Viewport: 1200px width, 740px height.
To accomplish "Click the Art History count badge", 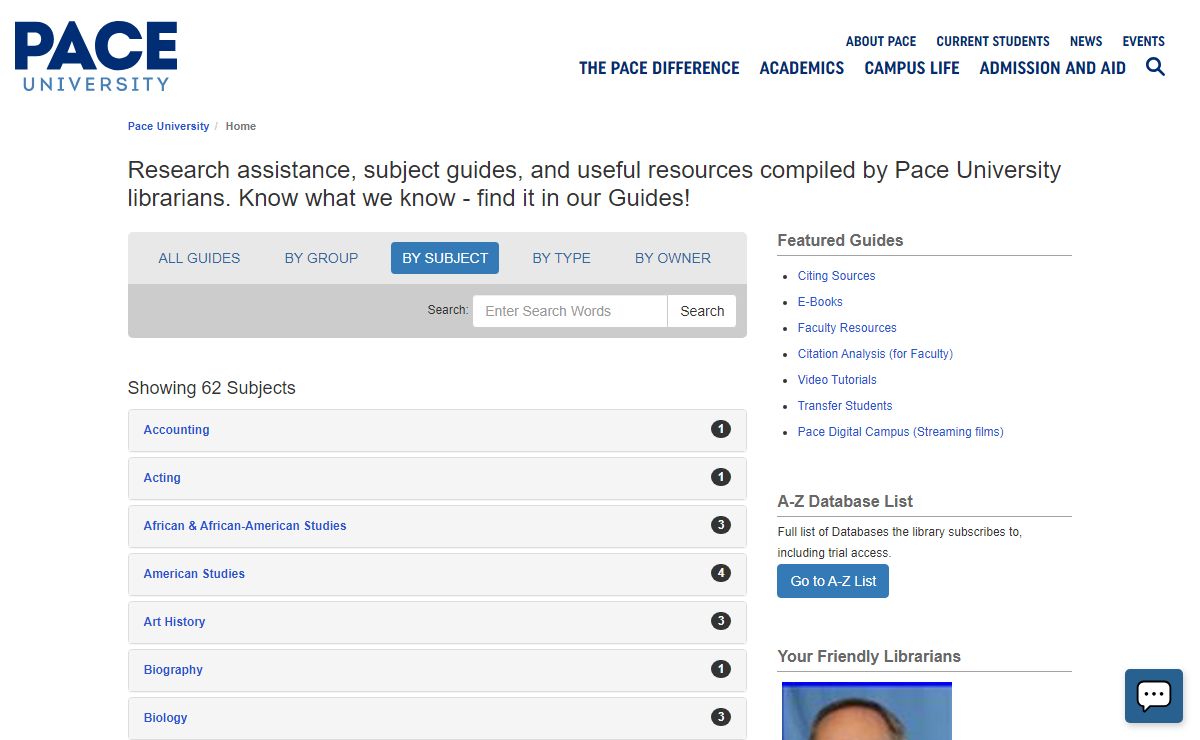I will 721,621.
